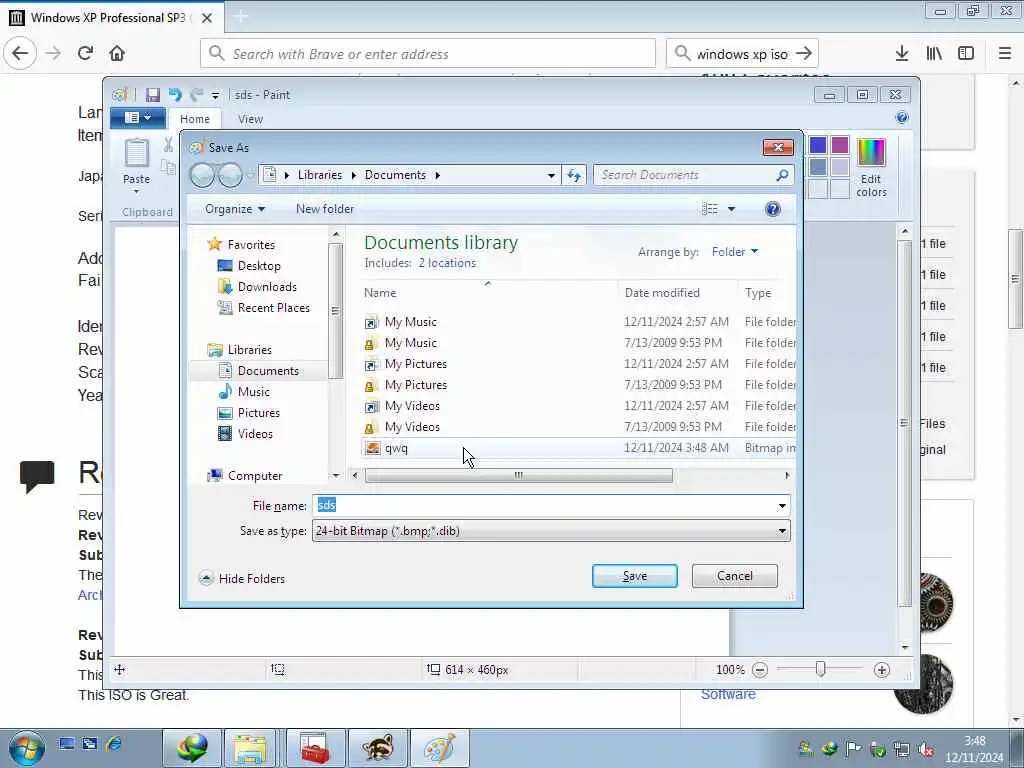Select Pictures in the Libraries tree
This screenshot has width=1024, height=768.
[259, 413]
